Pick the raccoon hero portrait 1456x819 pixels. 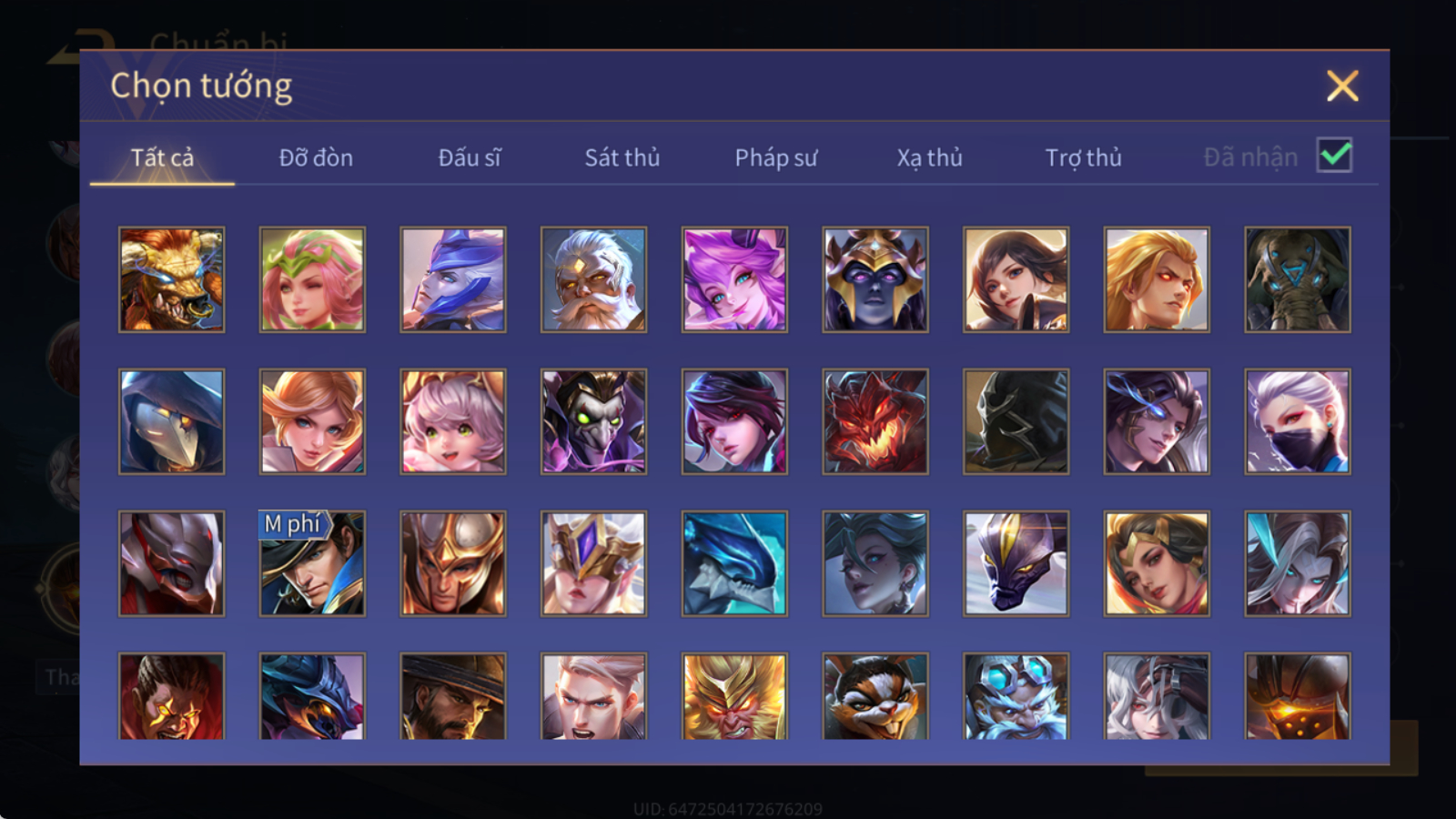click(x=875, y=696)
